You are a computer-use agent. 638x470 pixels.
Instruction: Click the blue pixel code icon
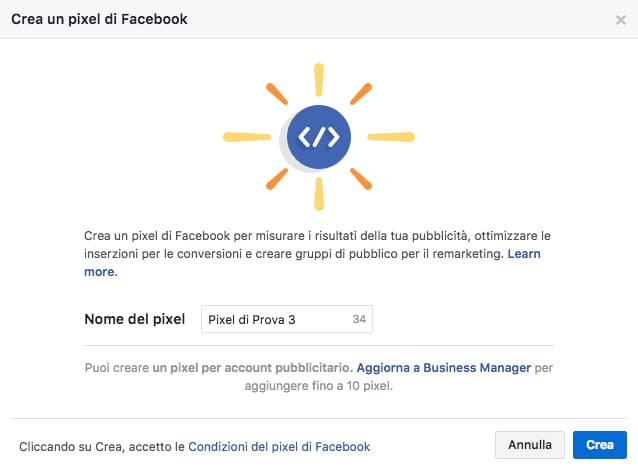[319, 137]
